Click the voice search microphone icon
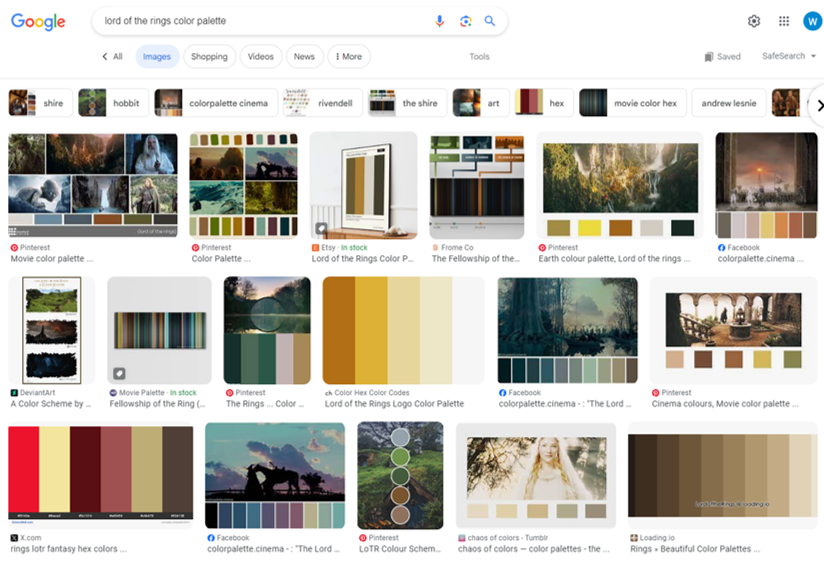824x565 pixels. pyautogui.click(x=440, y=21)
